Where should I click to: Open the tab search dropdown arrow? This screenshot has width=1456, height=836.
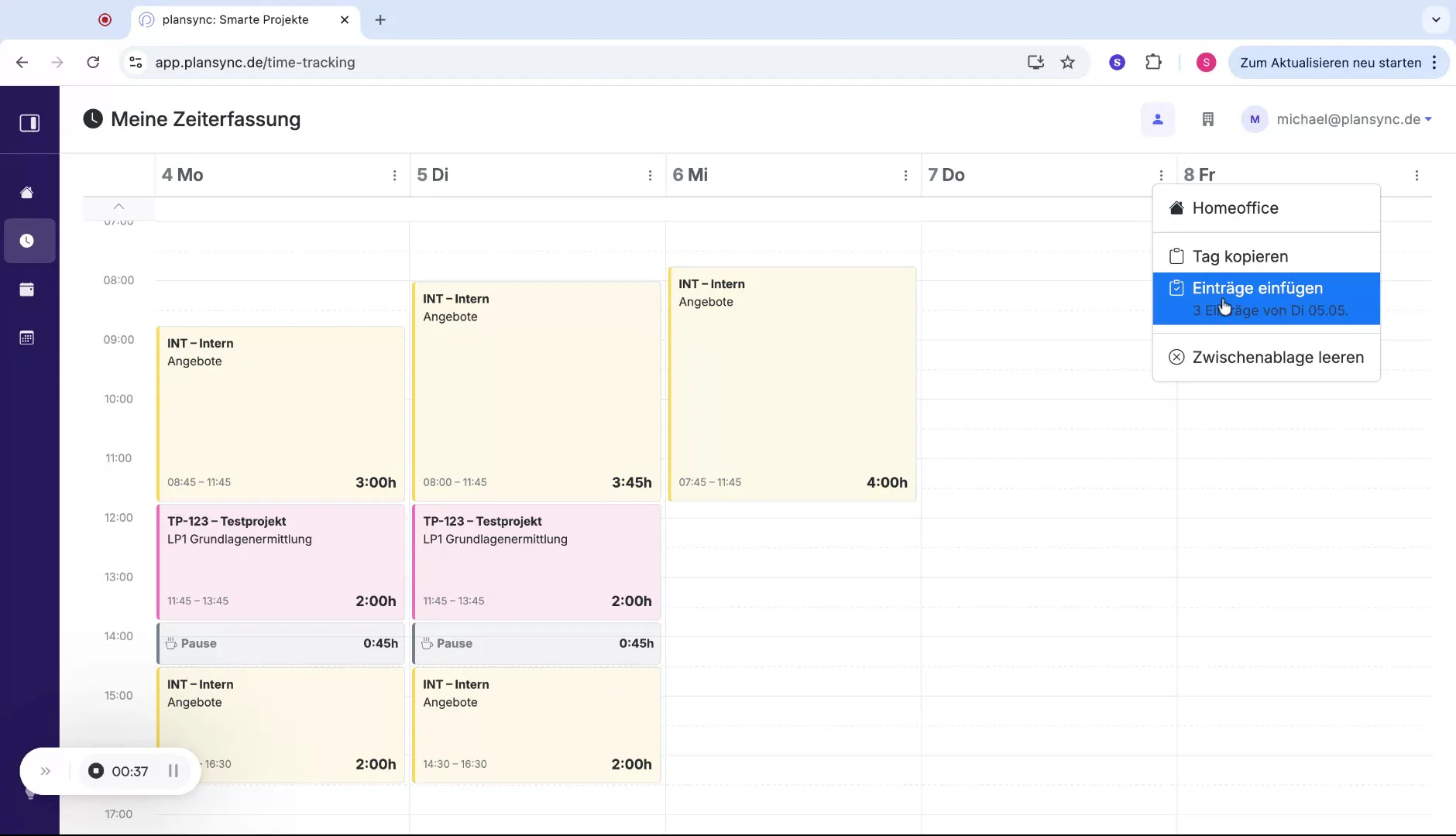(x=1436, y=20)
